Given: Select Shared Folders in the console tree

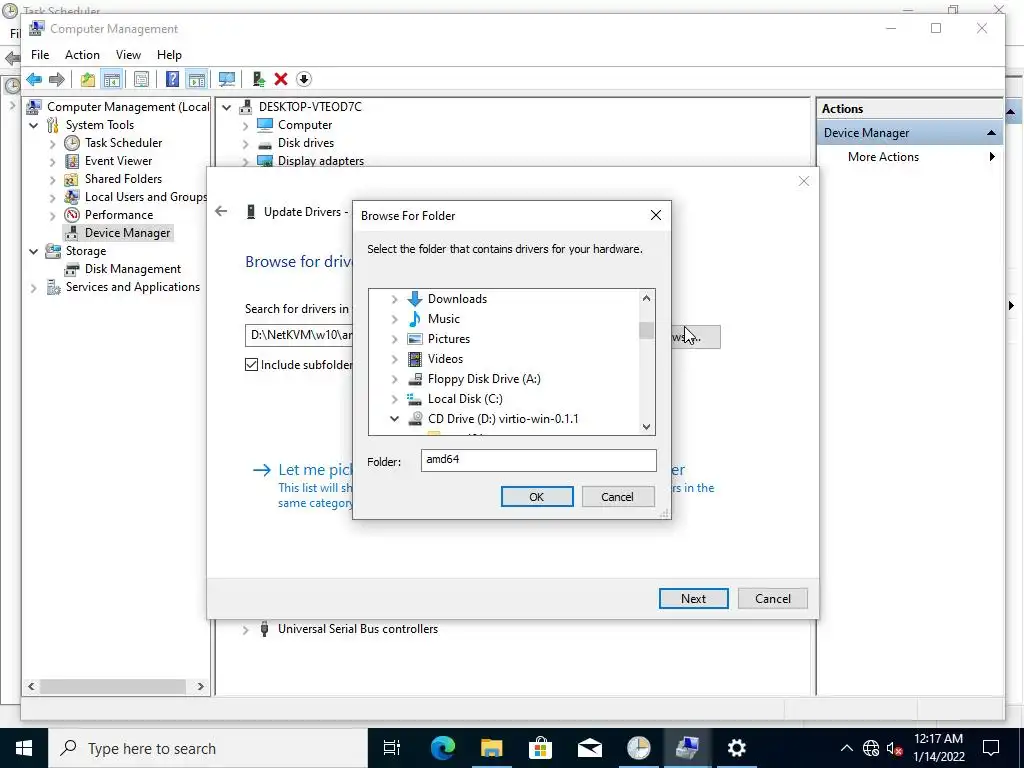Looking at the screenshot, I should (x=123, y=179).
